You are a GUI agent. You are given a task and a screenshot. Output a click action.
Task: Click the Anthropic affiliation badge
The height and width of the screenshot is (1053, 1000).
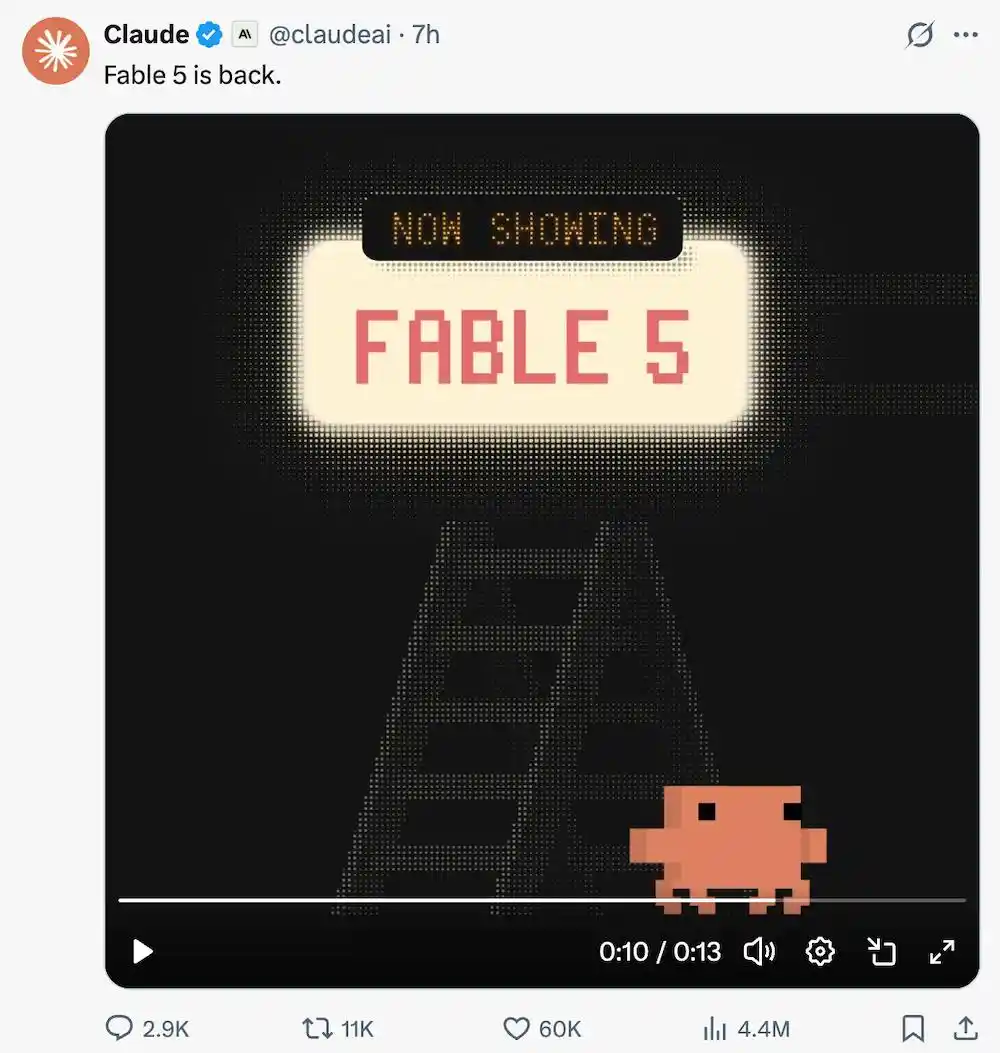click(245, 34)
